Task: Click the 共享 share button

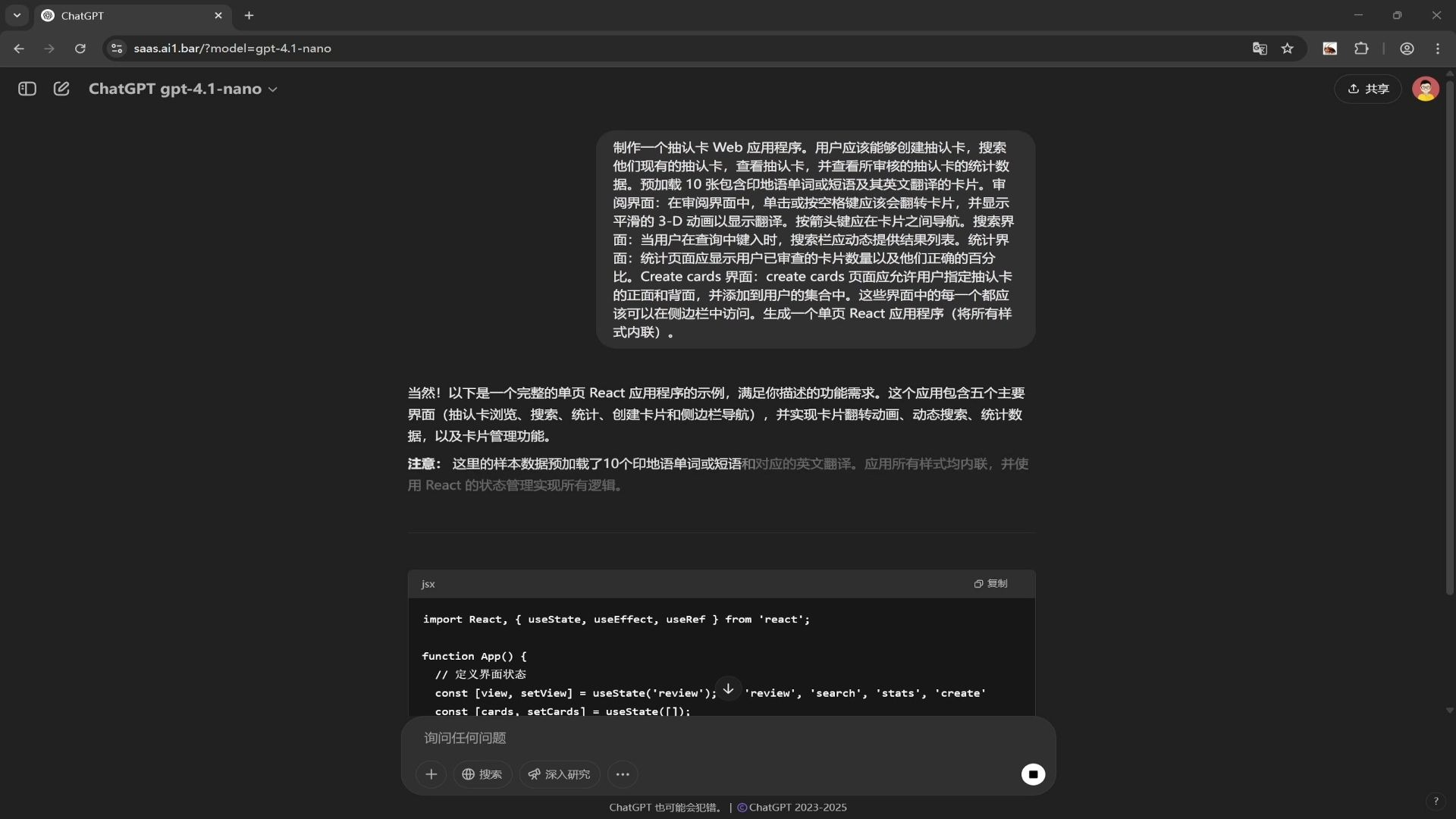Action: [x=1368, y=89]
